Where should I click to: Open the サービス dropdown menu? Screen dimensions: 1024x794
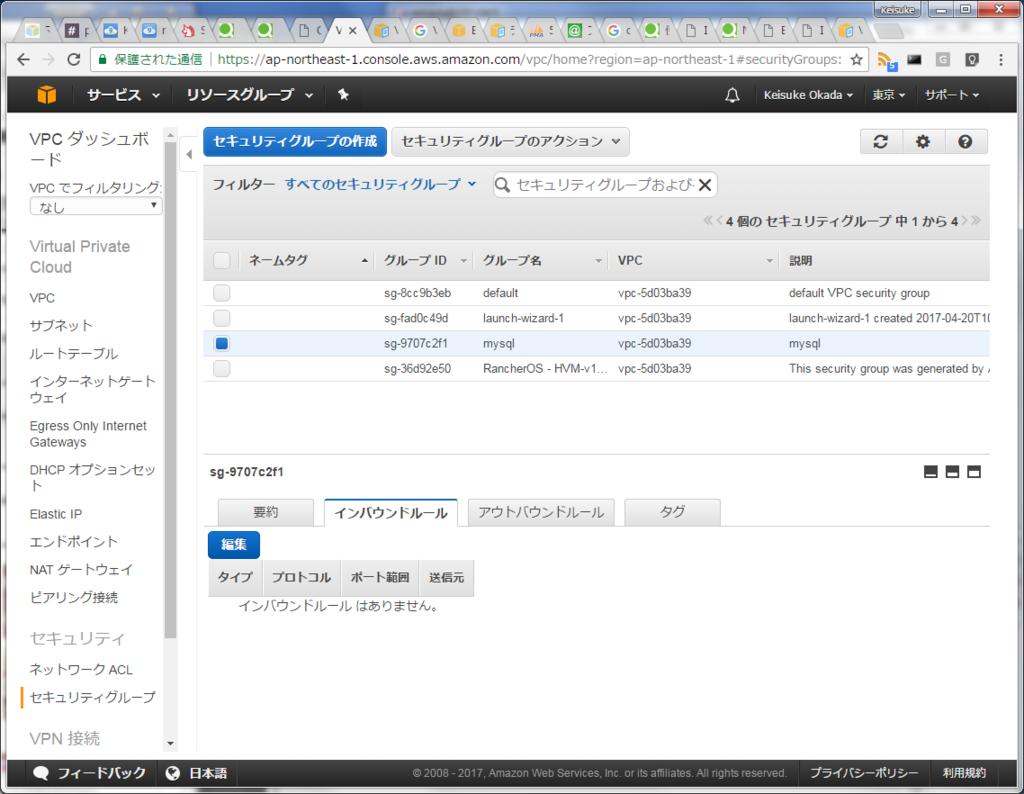[123, 95]
